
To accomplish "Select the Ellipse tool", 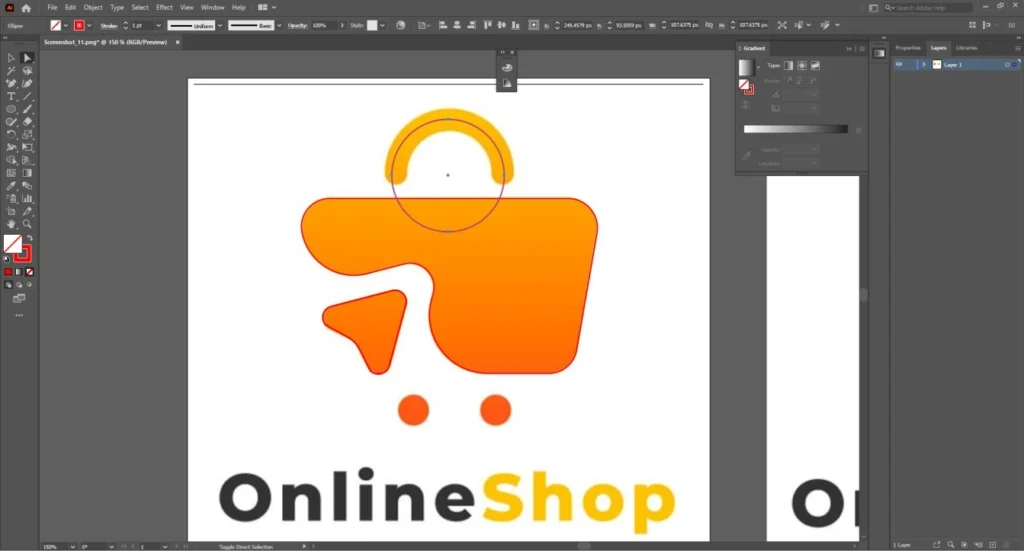I will [11, 109].
